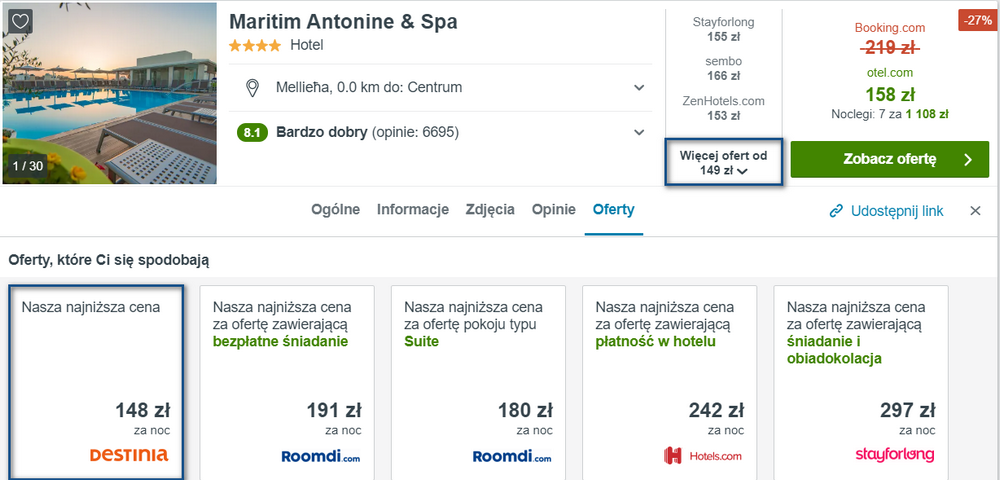
Task: Click the four-star hotel rating
Action: pos(254,45)
